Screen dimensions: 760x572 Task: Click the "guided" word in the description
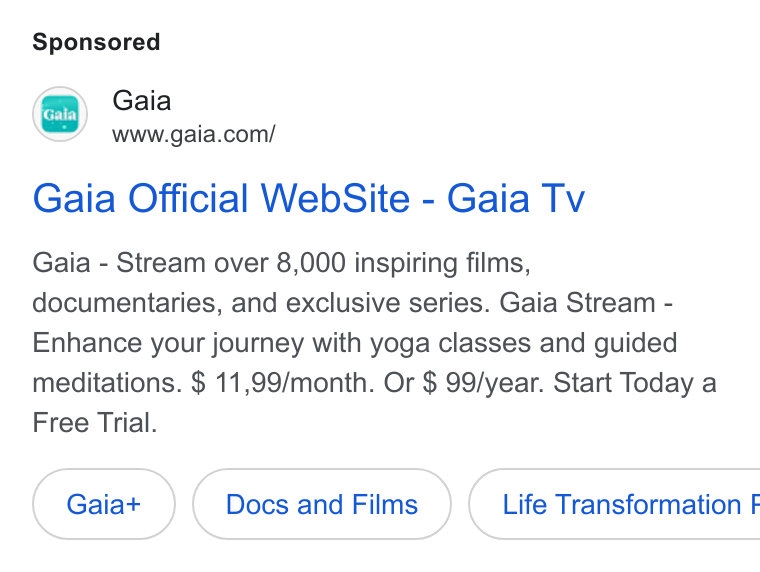click(x=635, y=343)
